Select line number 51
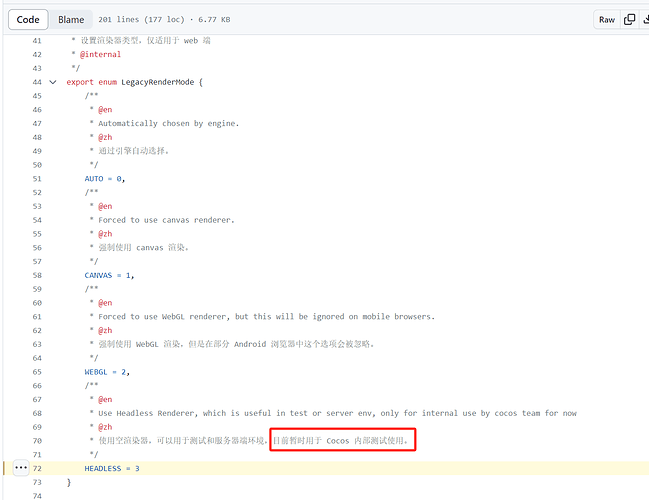The image size is (649, 500). [37, 179]
